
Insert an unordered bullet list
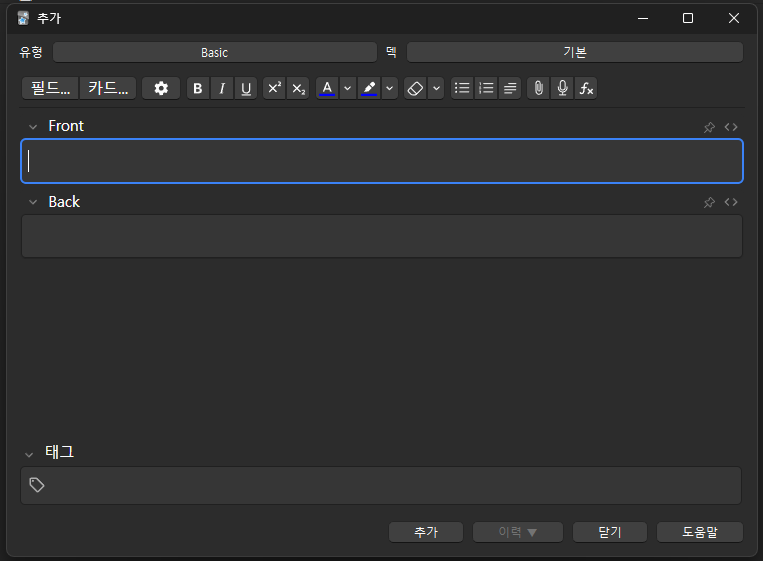click(x=462, y=88)
